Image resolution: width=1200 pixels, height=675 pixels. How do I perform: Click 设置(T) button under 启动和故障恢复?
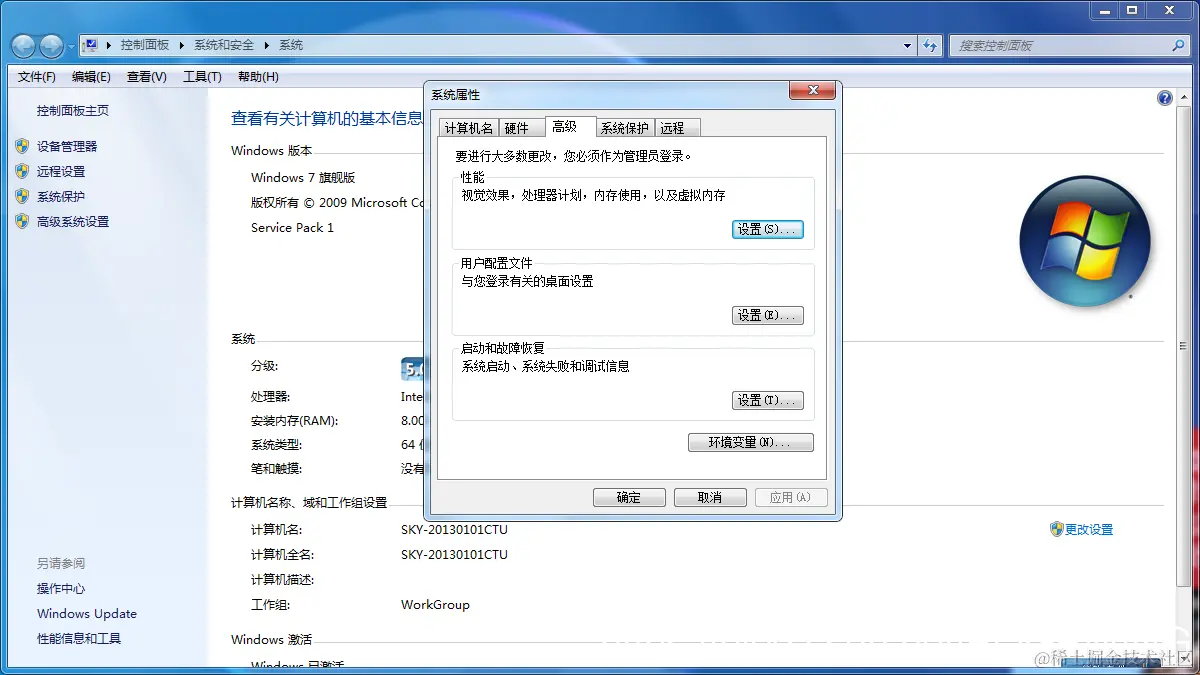[768, 400]
